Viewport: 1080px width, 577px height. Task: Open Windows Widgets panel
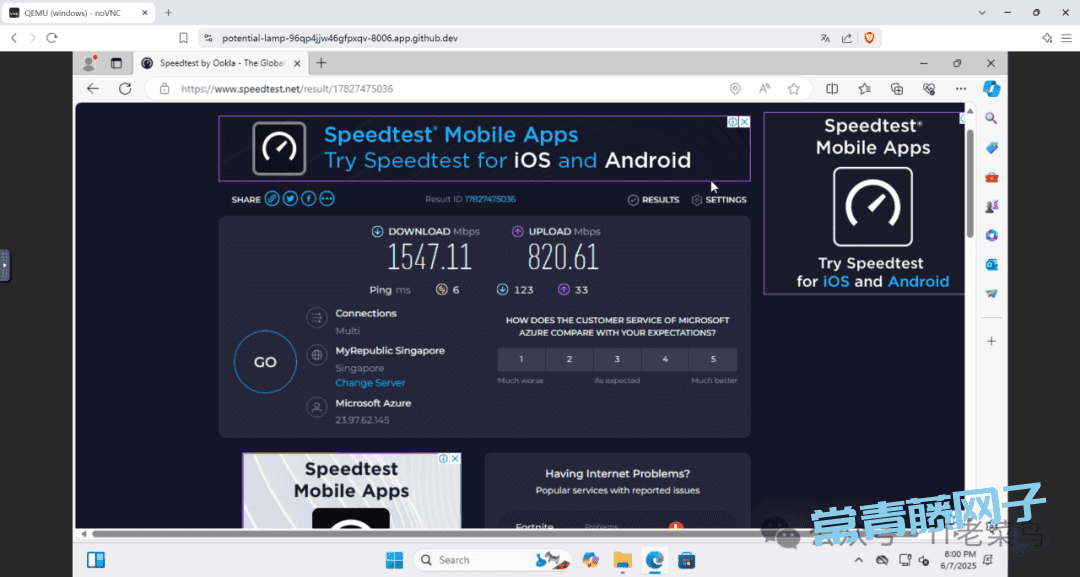pos(96,560)
